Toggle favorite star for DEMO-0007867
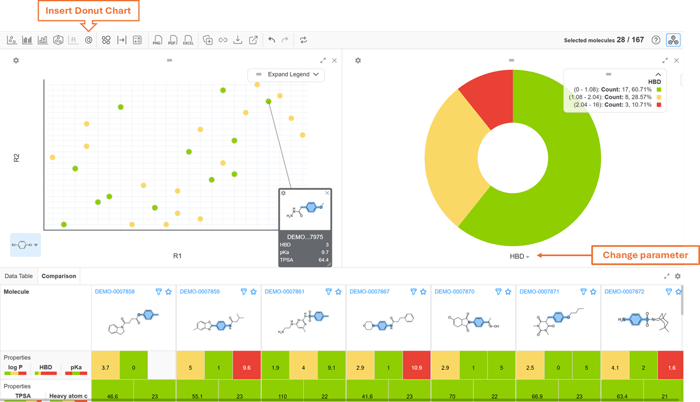Viewport: 700px width, 402px height. click(x=424, y=292)
